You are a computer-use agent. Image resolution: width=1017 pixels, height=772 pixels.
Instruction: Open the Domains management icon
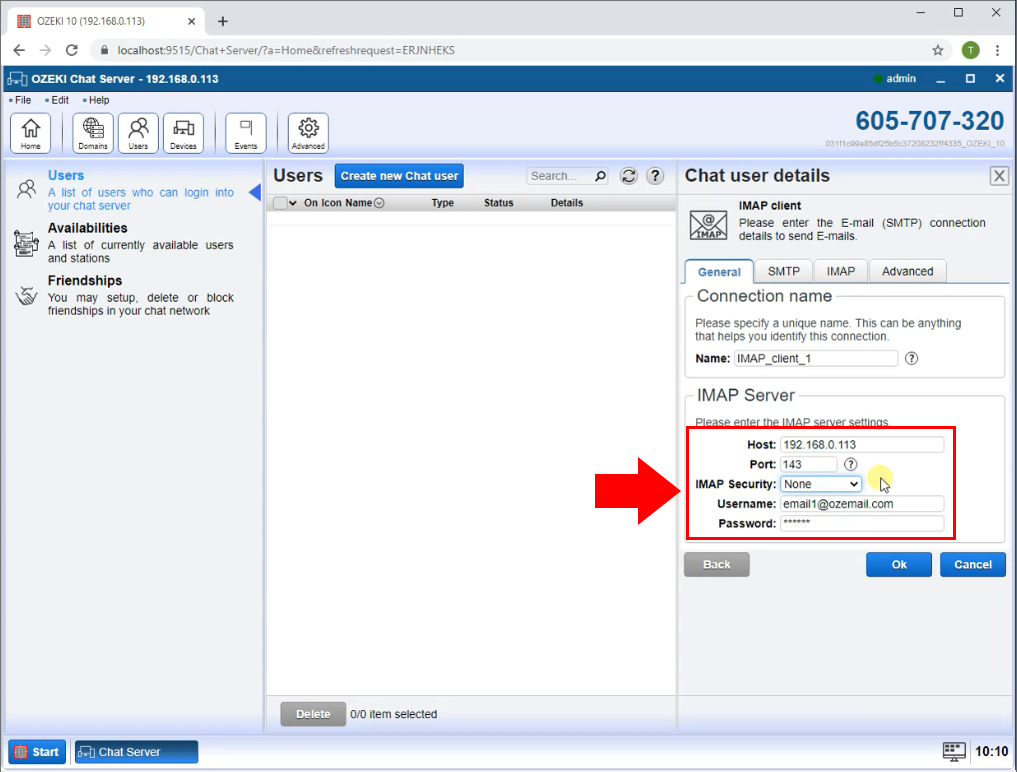91,131
